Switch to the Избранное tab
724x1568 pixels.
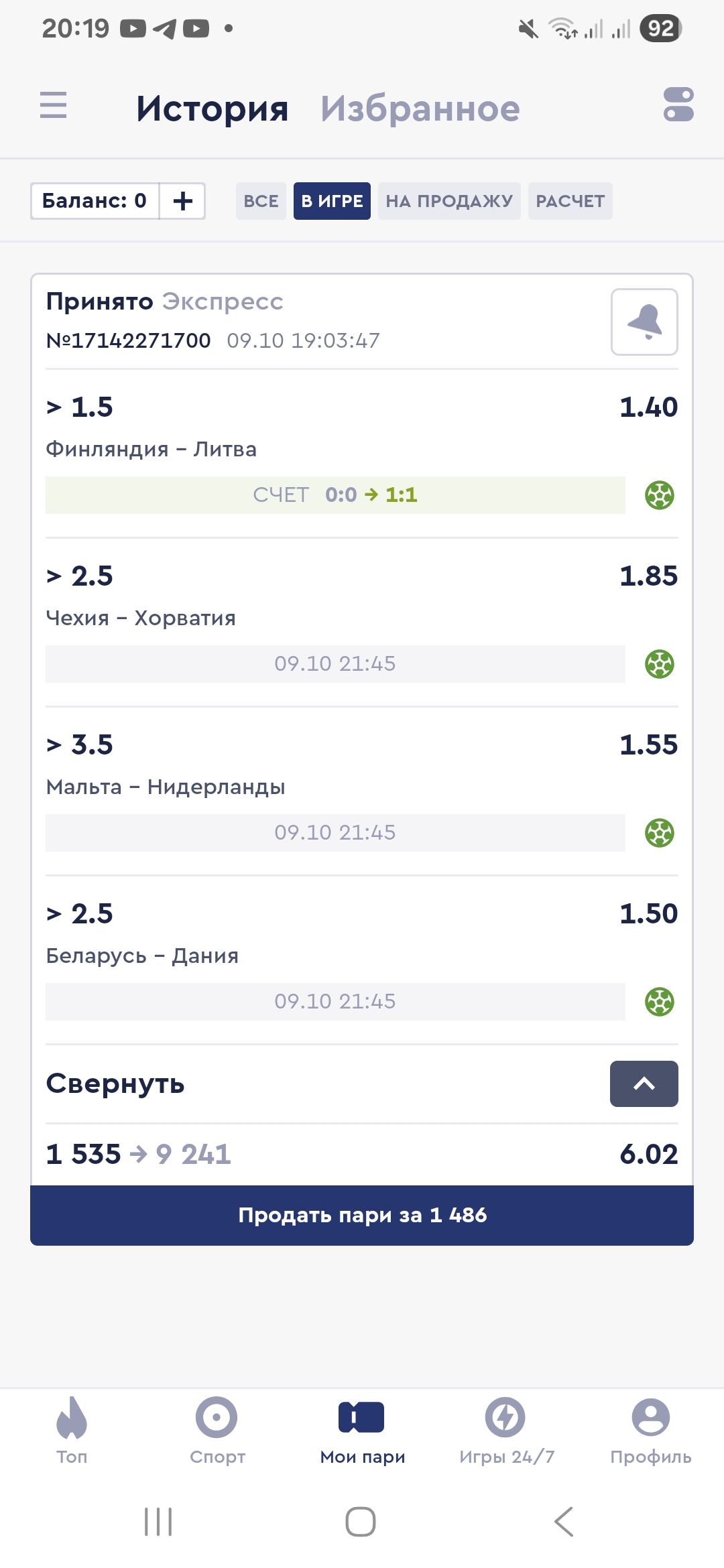(420, 109)
